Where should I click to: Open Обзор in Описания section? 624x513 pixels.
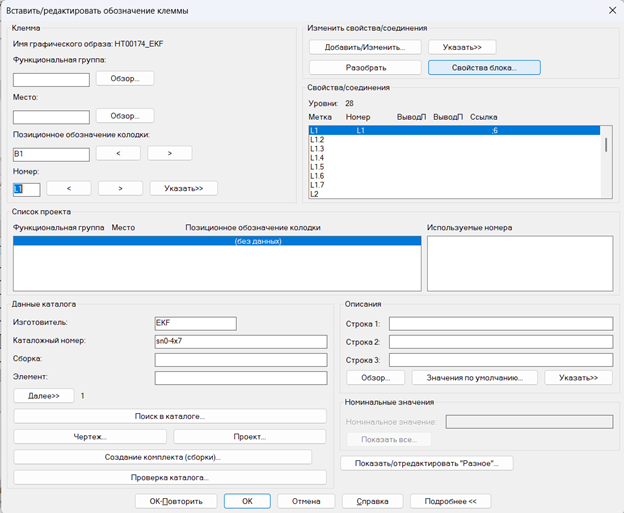tap(376, 378)
